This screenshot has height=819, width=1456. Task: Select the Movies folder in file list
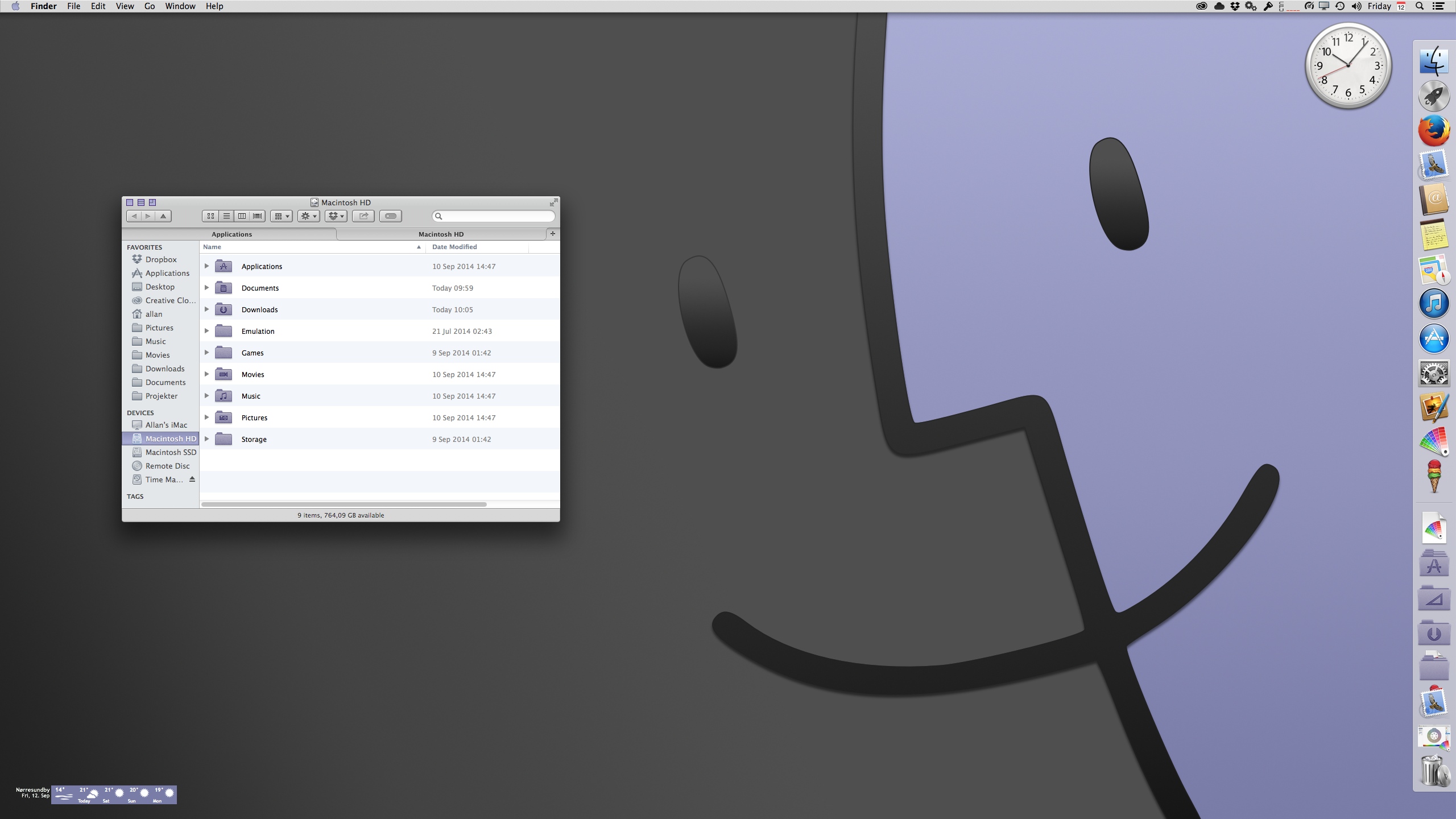(380, 374)
